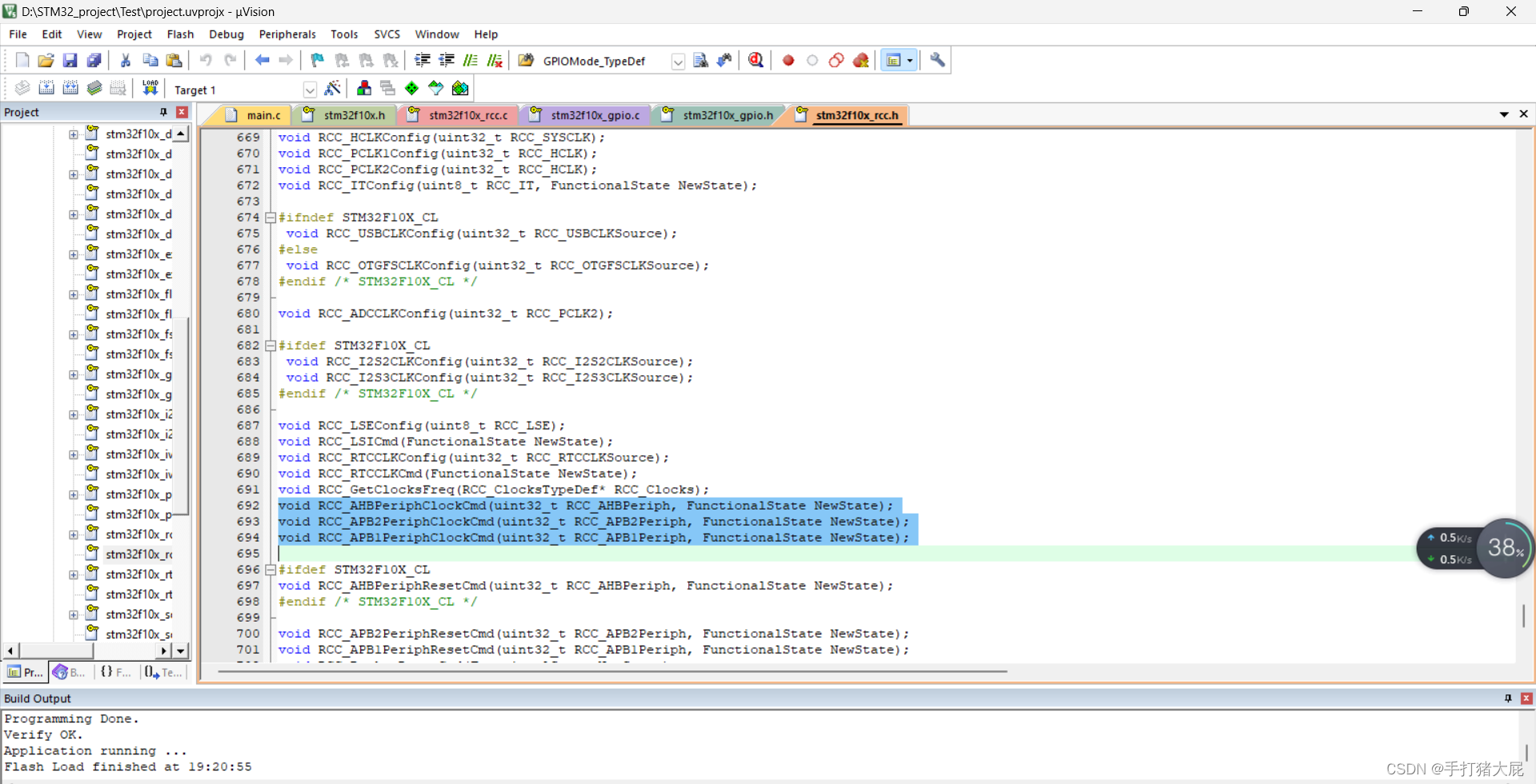Indent selected lines icon

point(423,60)
